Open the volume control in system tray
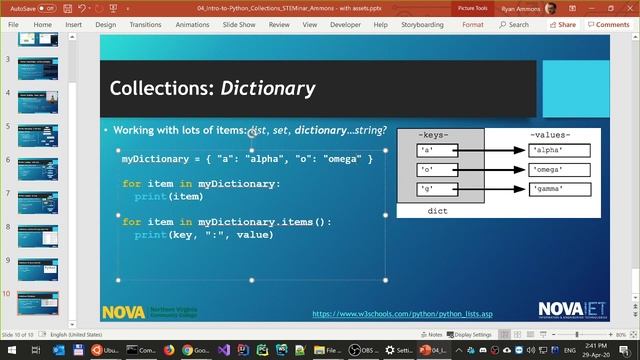 [531, 350]
